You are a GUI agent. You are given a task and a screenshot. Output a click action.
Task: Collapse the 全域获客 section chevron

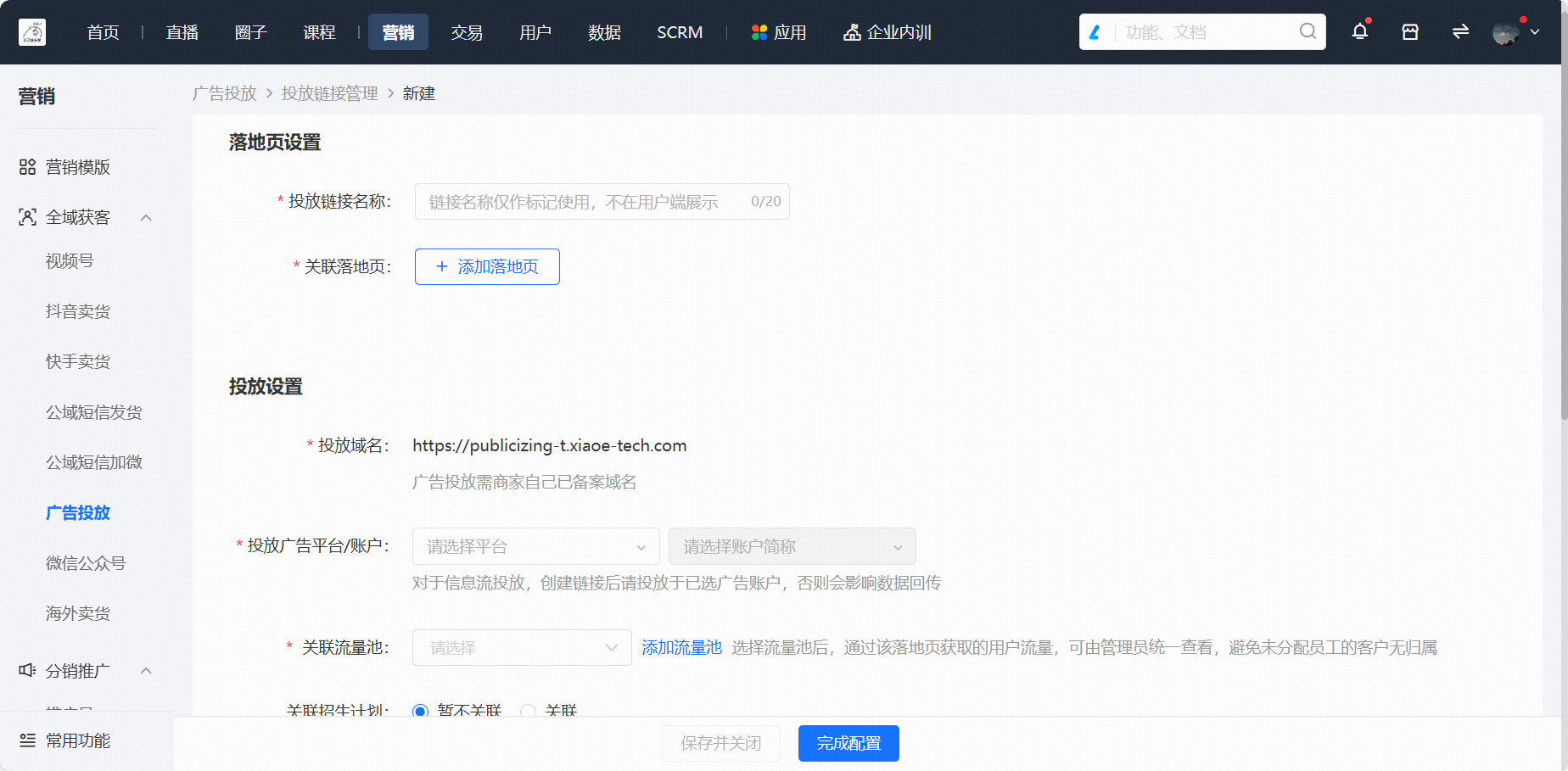click(146, 218)
